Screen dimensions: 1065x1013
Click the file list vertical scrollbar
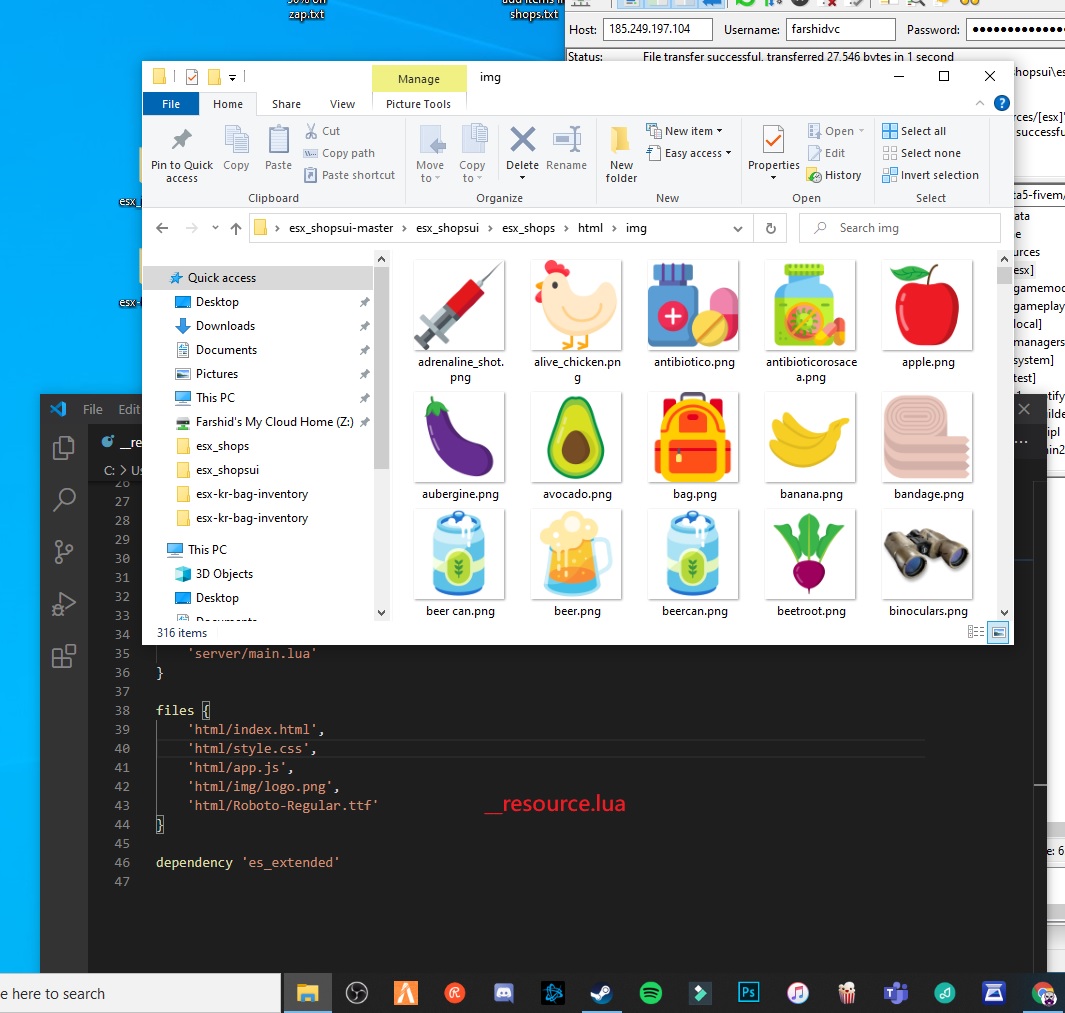1004,435
